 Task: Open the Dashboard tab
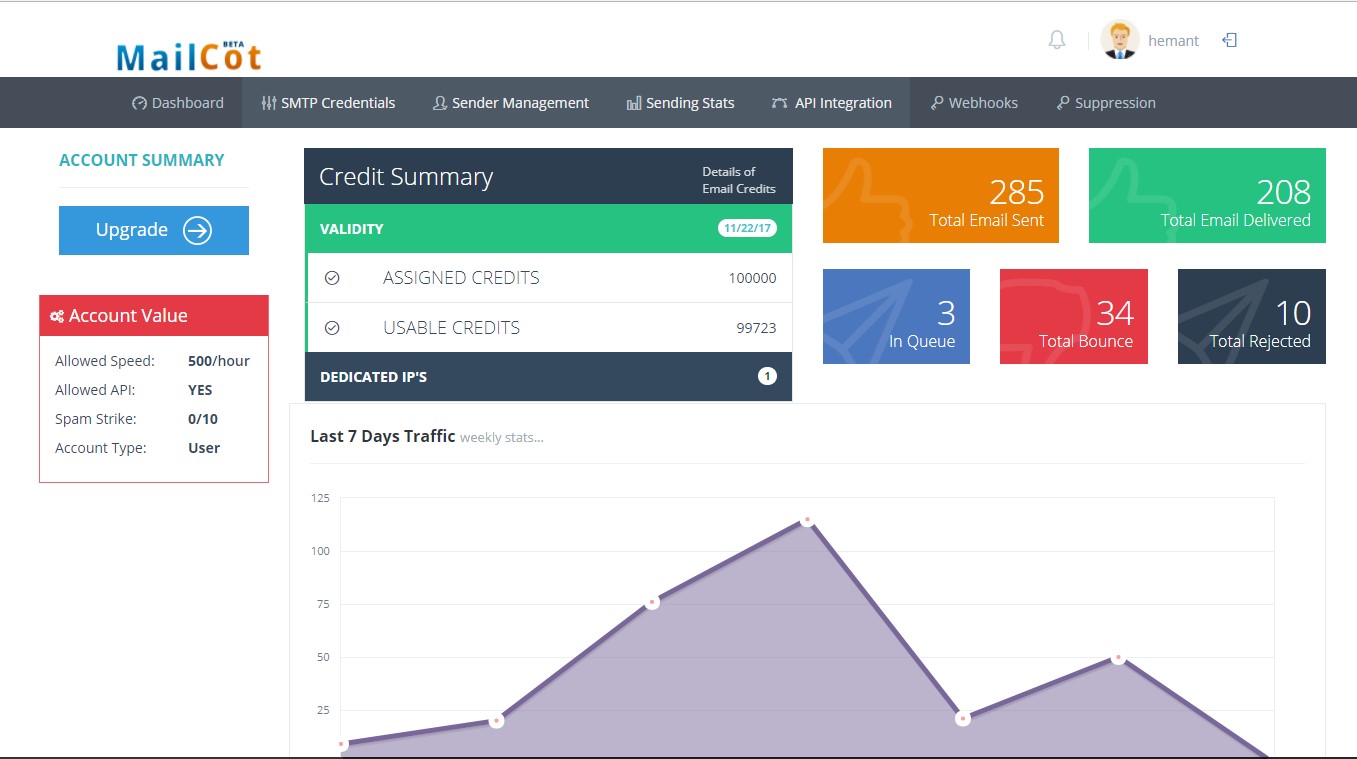178,103
